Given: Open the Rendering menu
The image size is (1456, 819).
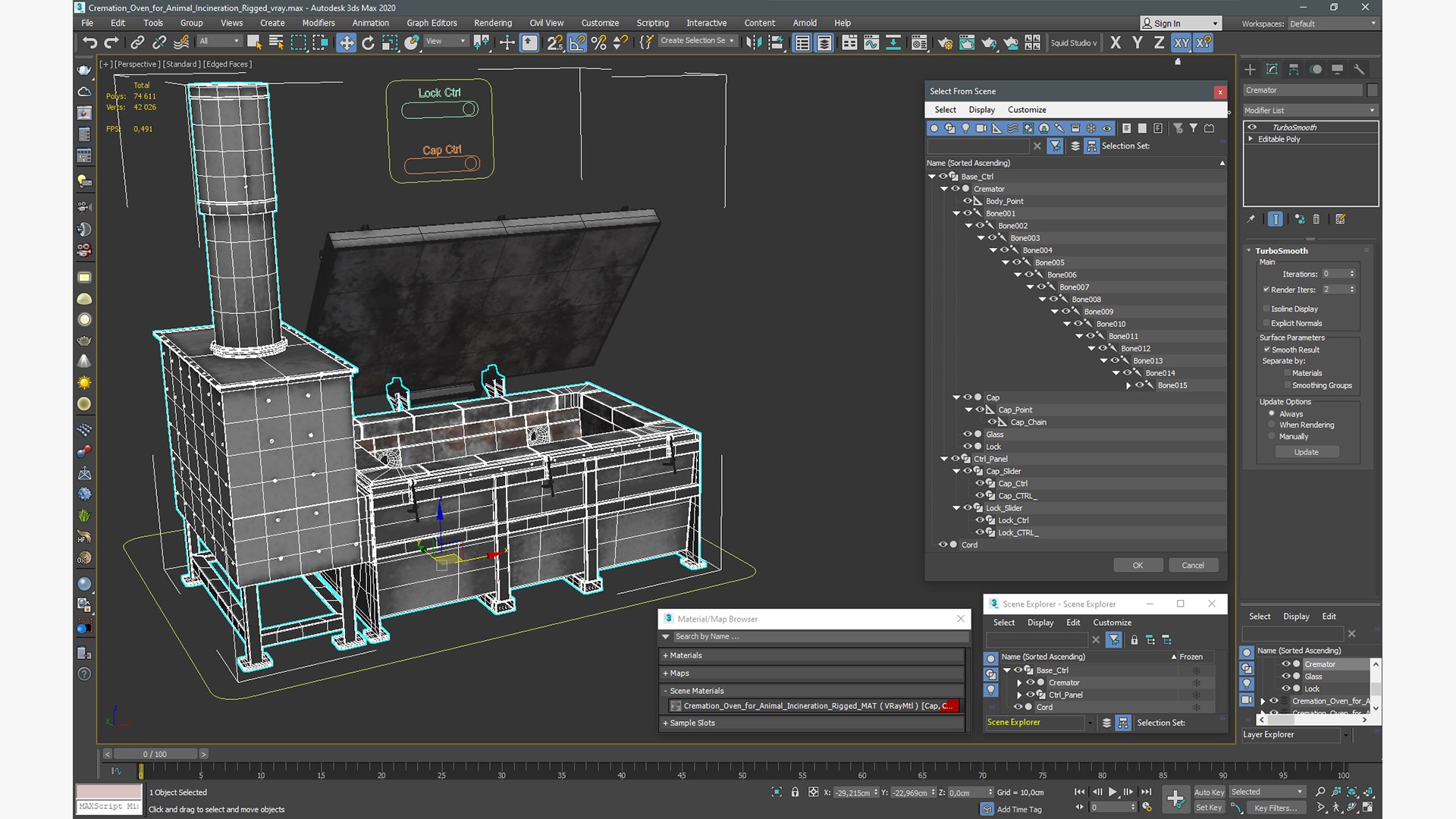Looking at the screenshot, I should [x=493, y=23].
